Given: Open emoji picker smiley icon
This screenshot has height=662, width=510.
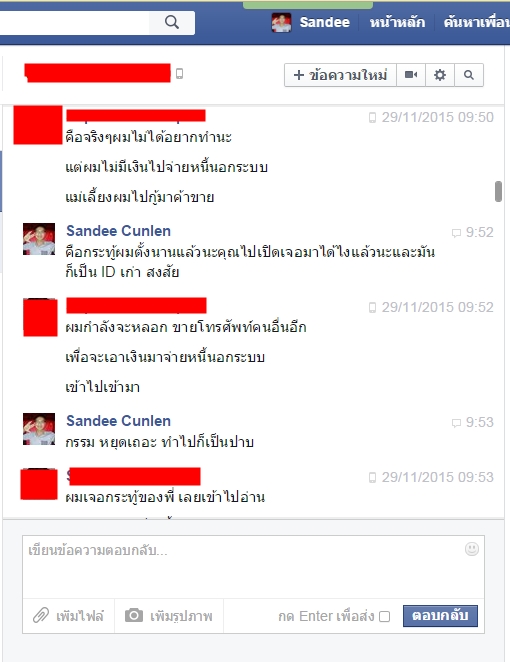Looking at the screenshot, I should coord(472,549).
